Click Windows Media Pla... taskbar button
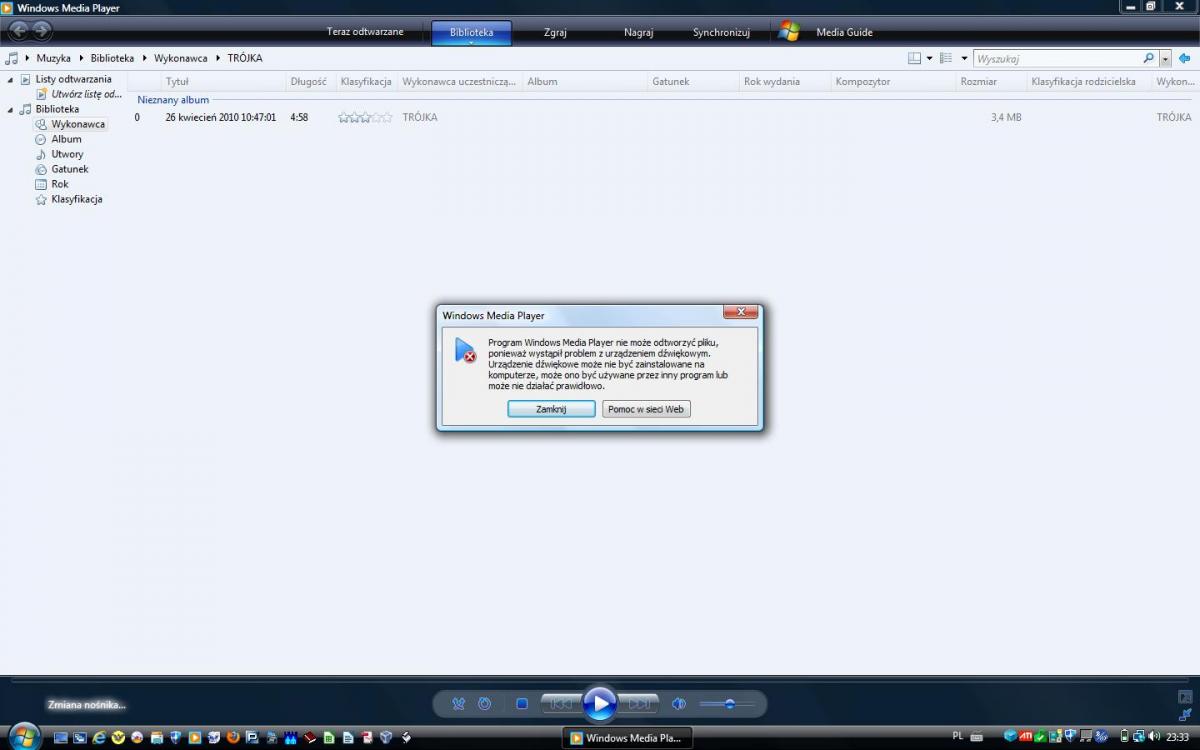The height and width of the screenshot is (750, 1200). click(x=627, y=738)
